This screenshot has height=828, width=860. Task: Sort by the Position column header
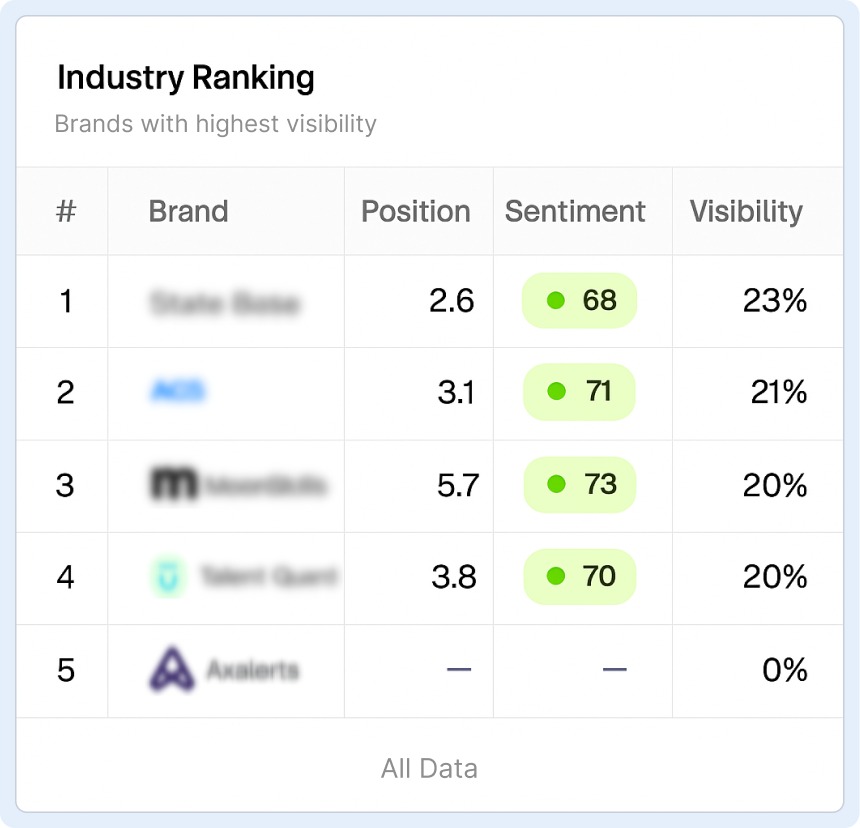416,212
